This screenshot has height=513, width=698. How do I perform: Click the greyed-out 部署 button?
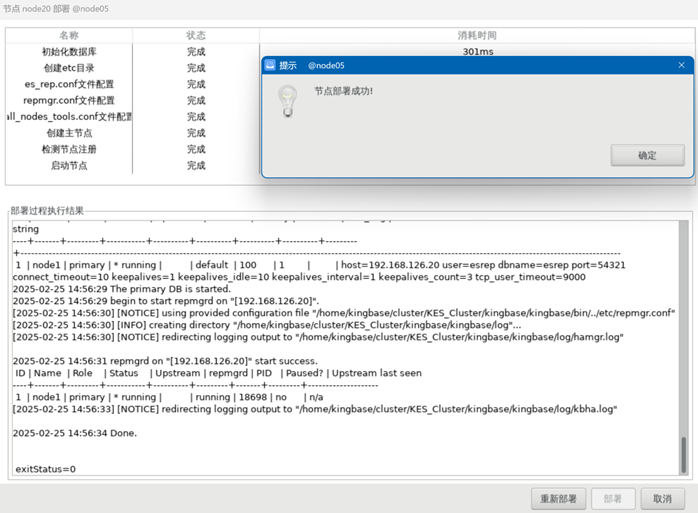click(x=613, y=498)
